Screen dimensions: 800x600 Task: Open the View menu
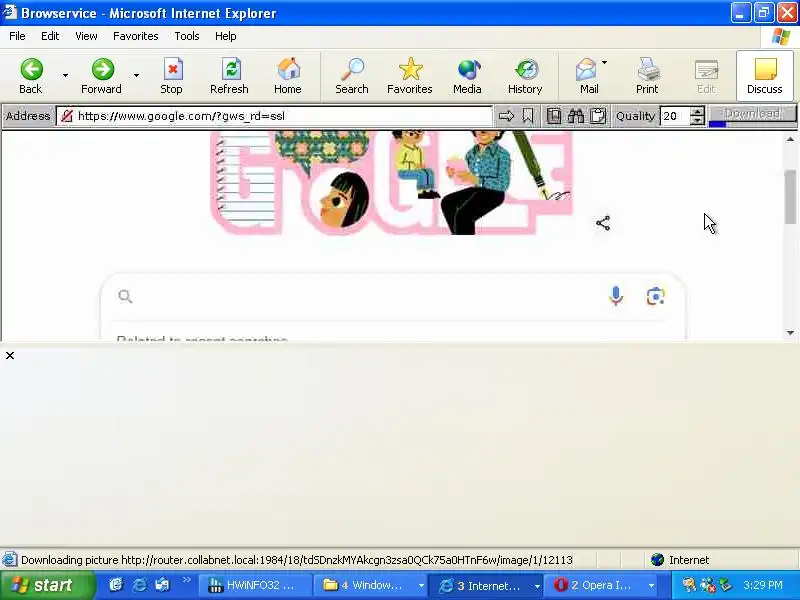tap(86, 36)
